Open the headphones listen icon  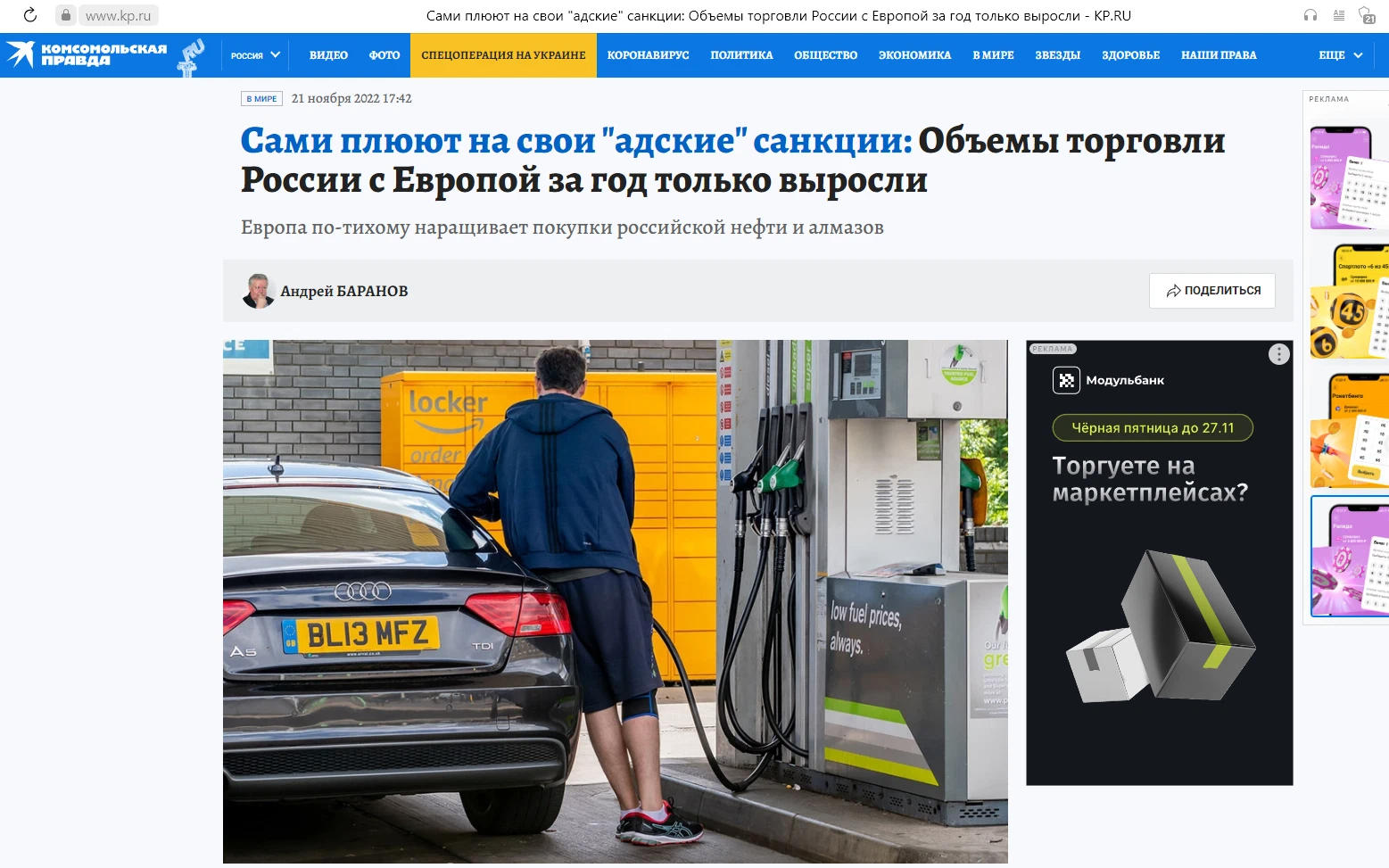(1310, 15)
